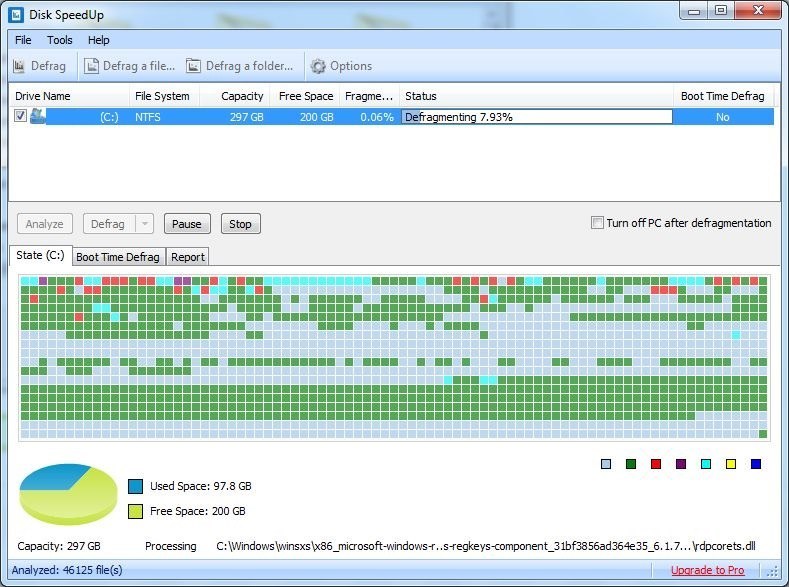The image size is (789, 587).
Task: Click the Defrag toolbar icon
Action: pyautogui.click(x=19, y=66)
